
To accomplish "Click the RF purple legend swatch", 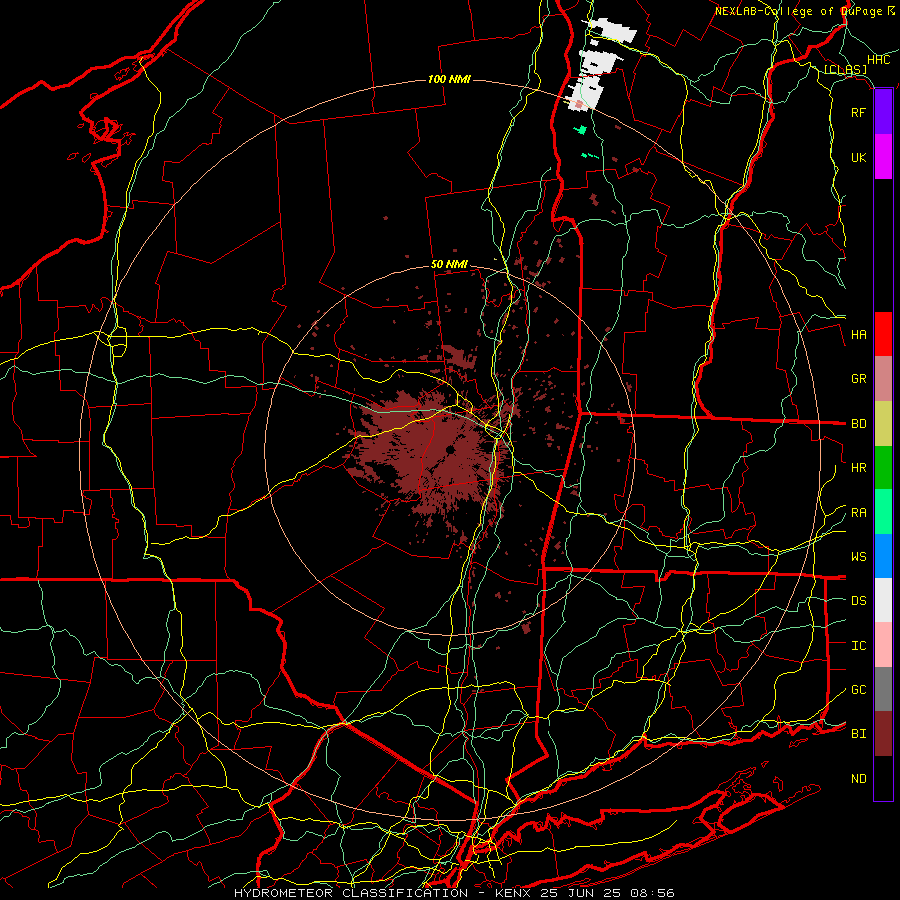I will tap(883, 112).
